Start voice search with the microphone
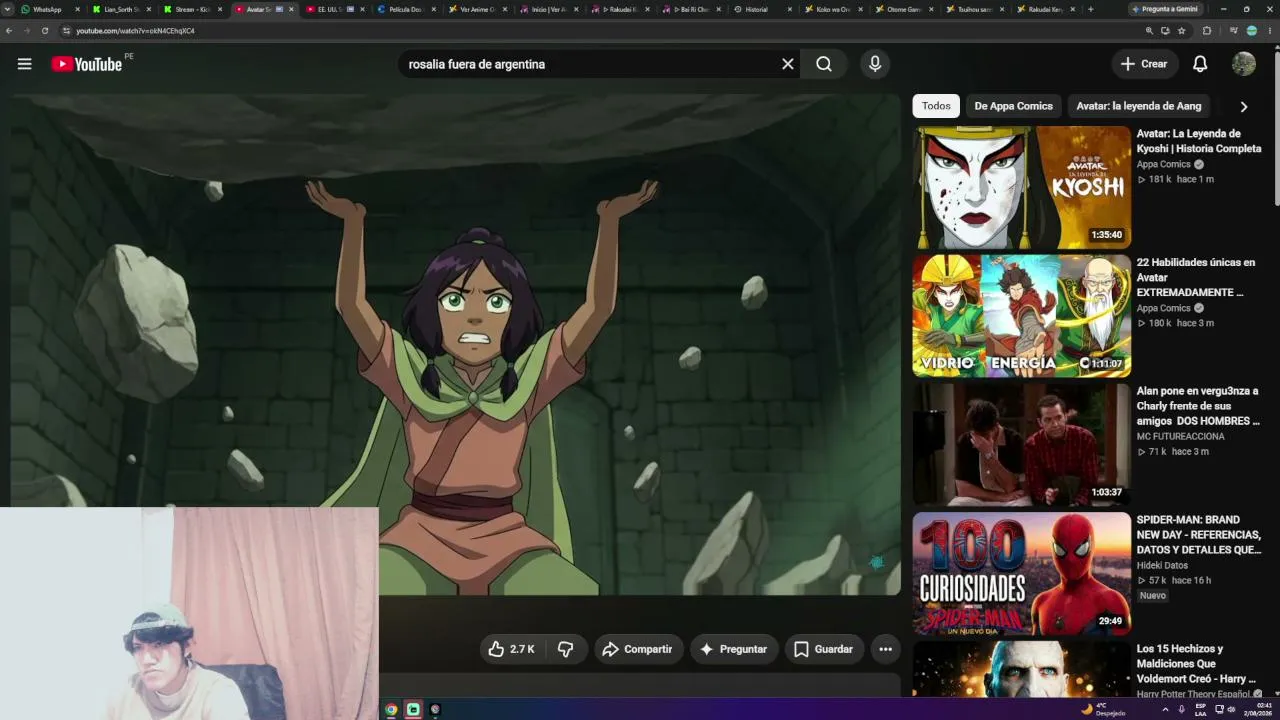1280x720 pixels. [875, 64]
